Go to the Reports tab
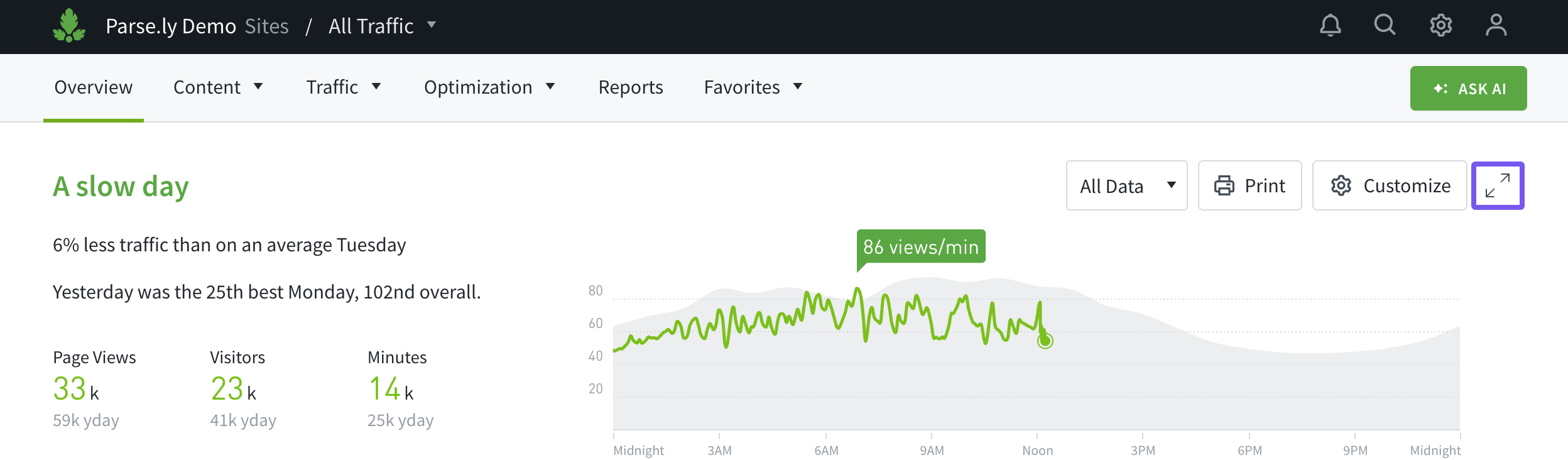This screenshot has width=1568, height=460. [631, 87]
